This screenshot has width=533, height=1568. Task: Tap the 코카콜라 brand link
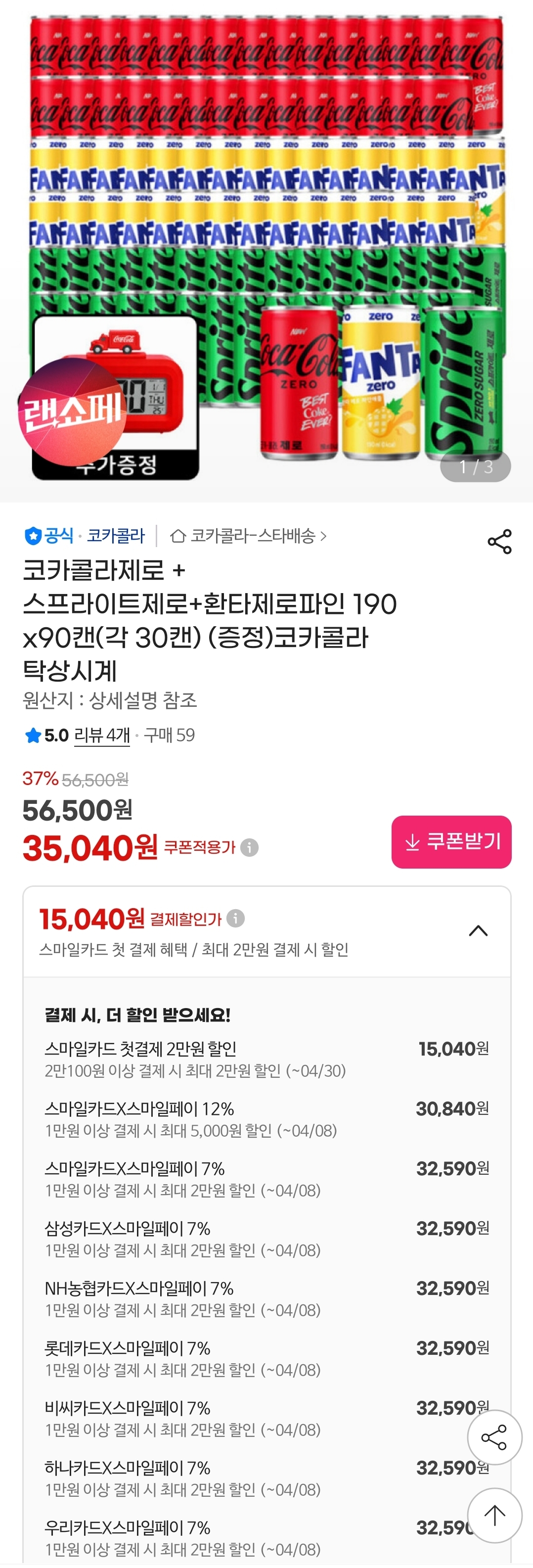click(116, 536)
